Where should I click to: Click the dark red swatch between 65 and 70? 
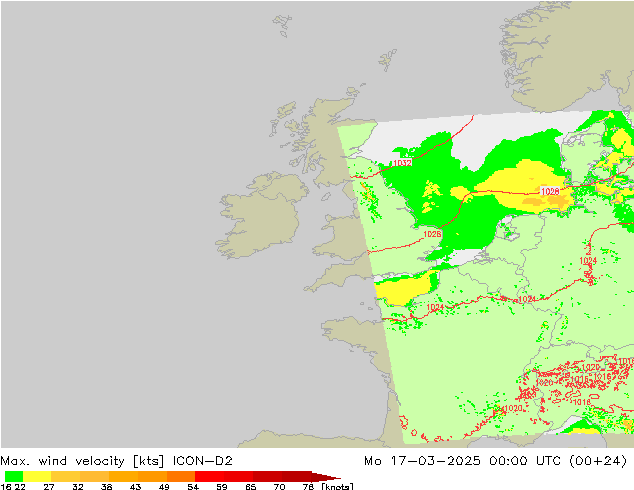coord(267,476)
